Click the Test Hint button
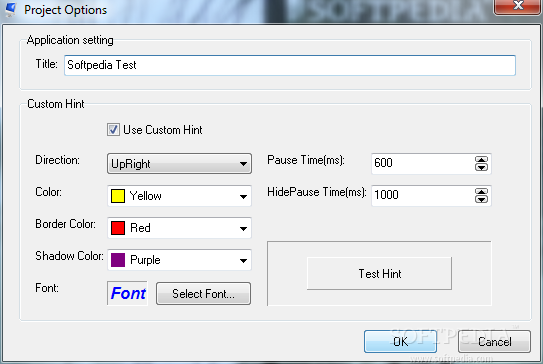 point(379,274)
